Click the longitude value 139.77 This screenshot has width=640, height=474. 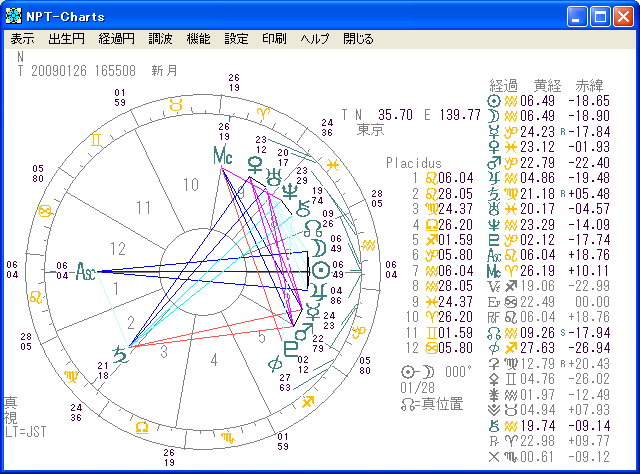click(460, 115)
